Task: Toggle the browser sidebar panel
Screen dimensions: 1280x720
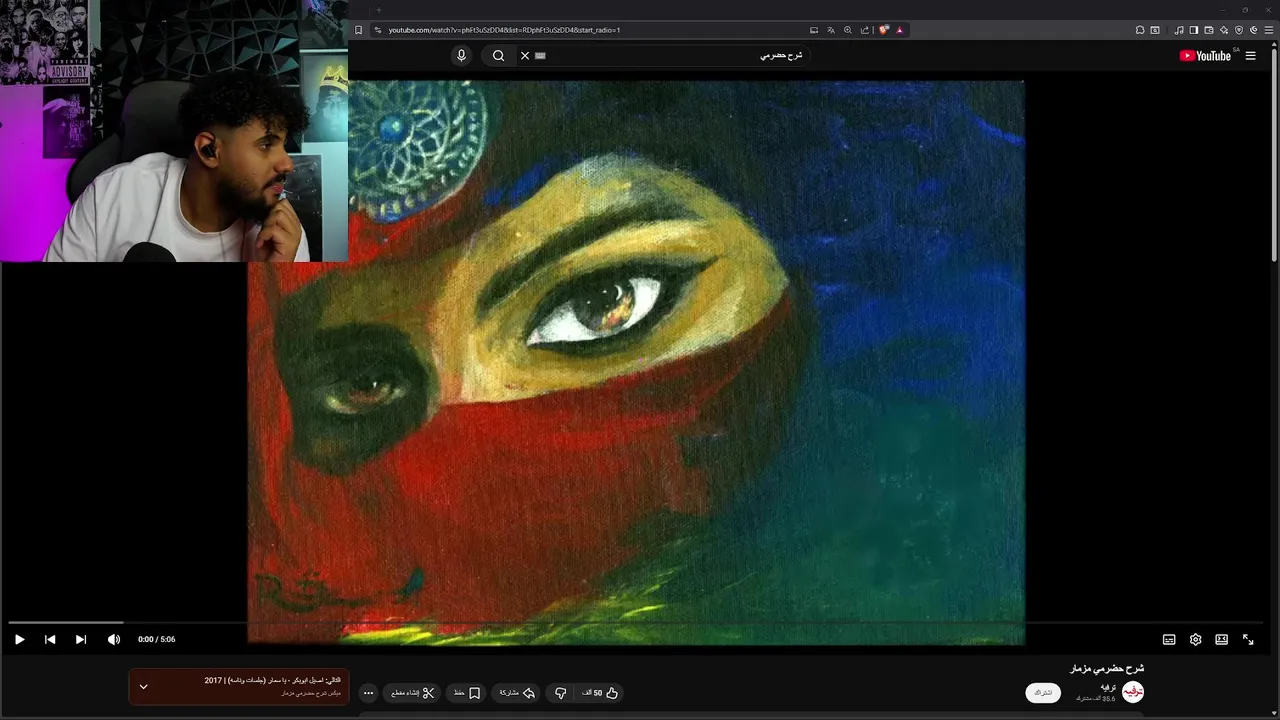Action: click(x=1194, y=30)
